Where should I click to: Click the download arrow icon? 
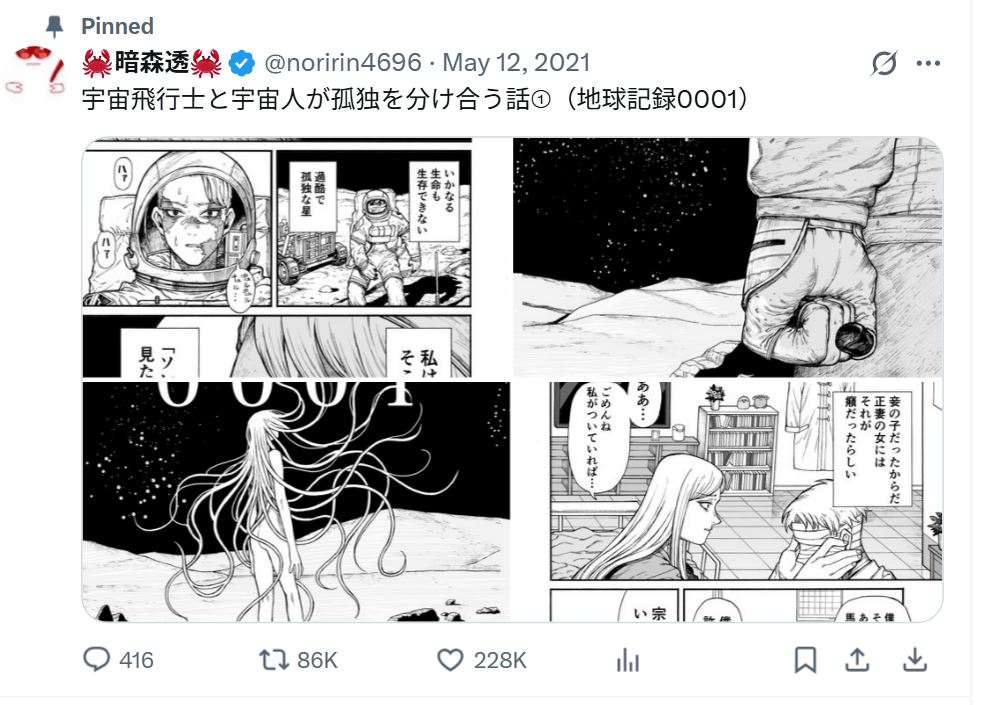[915, 660]
